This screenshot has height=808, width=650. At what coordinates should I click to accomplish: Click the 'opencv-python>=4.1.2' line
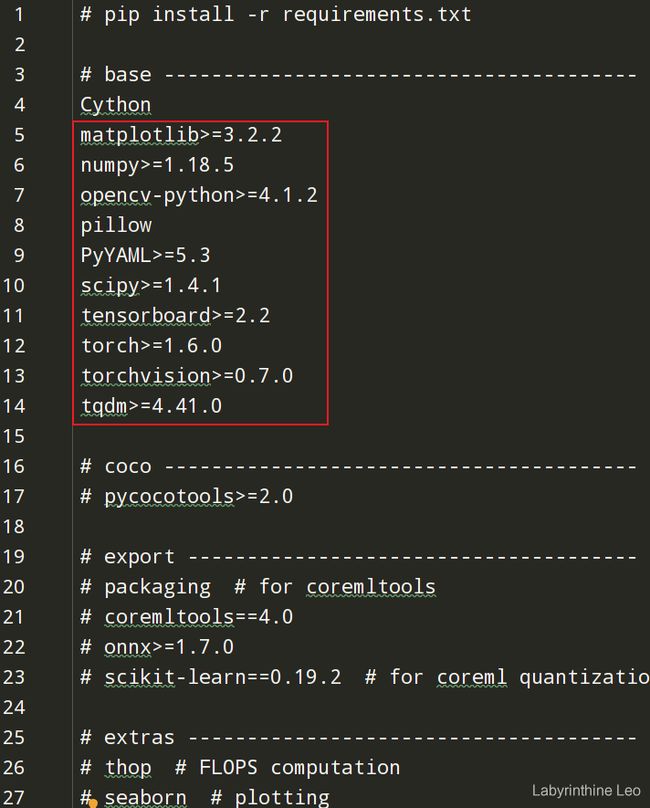(199, 195)
